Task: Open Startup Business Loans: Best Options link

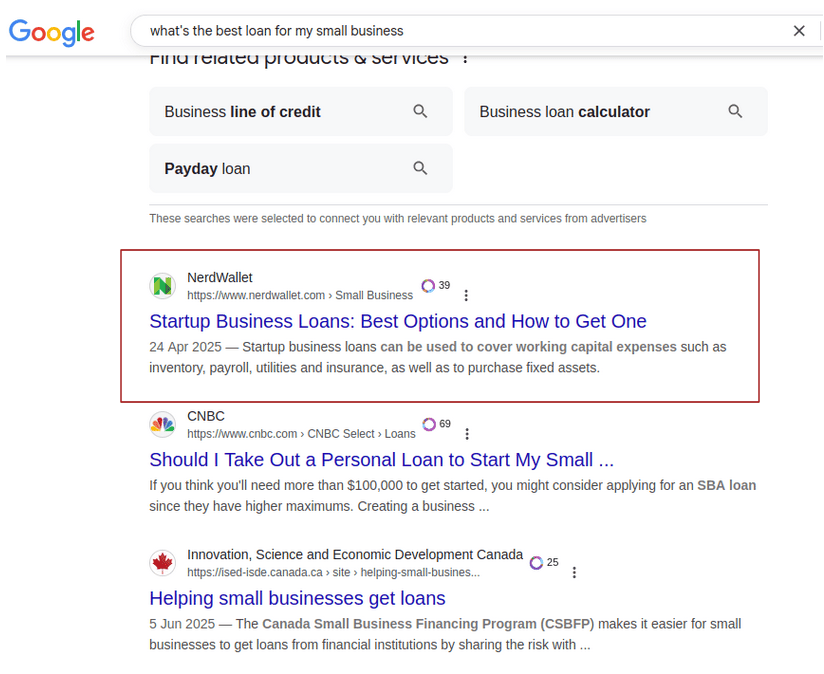Action: tap(398, 321)
